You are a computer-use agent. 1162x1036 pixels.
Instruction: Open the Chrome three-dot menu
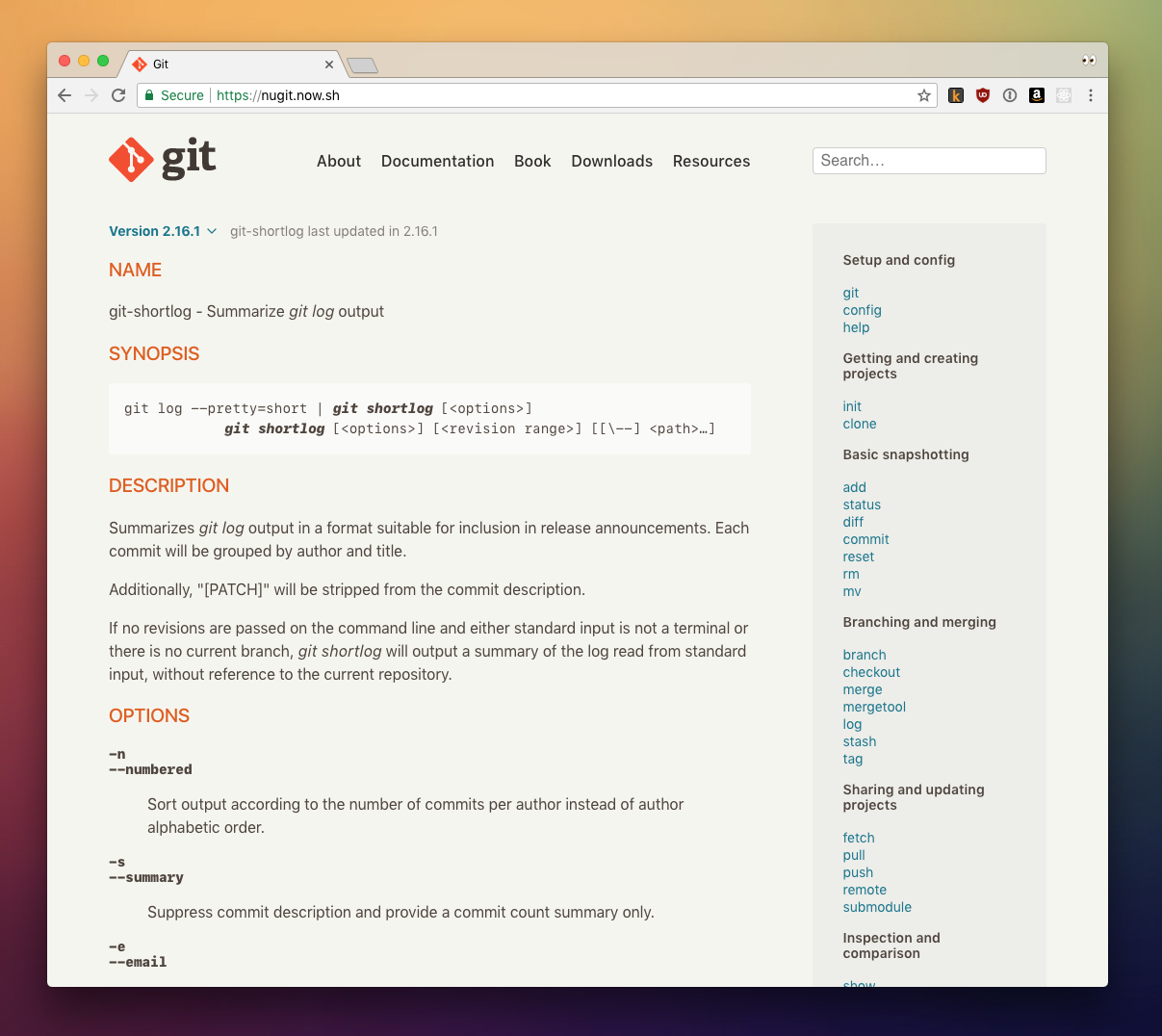pos(1091,95)
